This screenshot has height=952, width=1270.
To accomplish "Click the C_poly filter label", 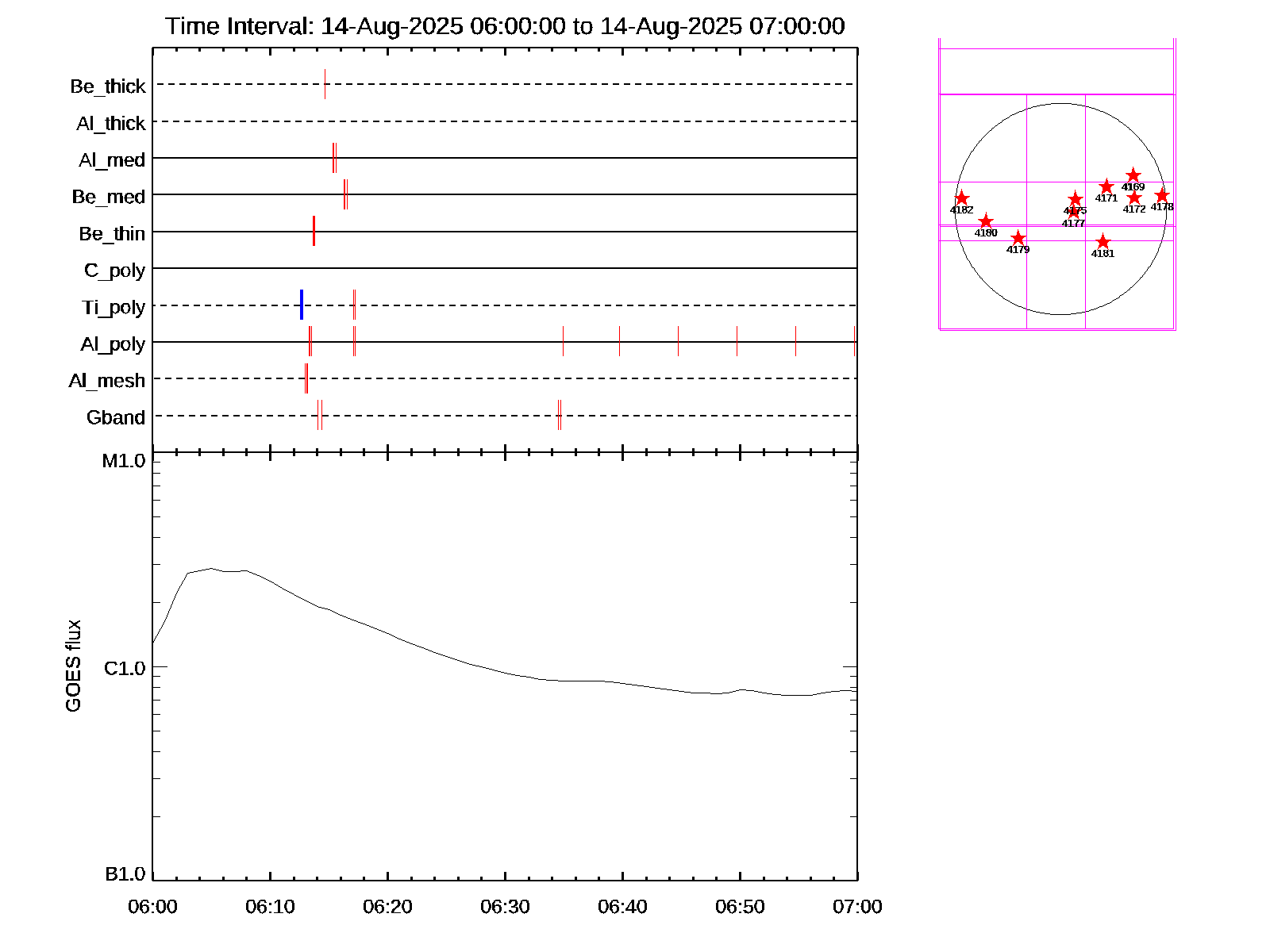I will (x=114, y=271).
